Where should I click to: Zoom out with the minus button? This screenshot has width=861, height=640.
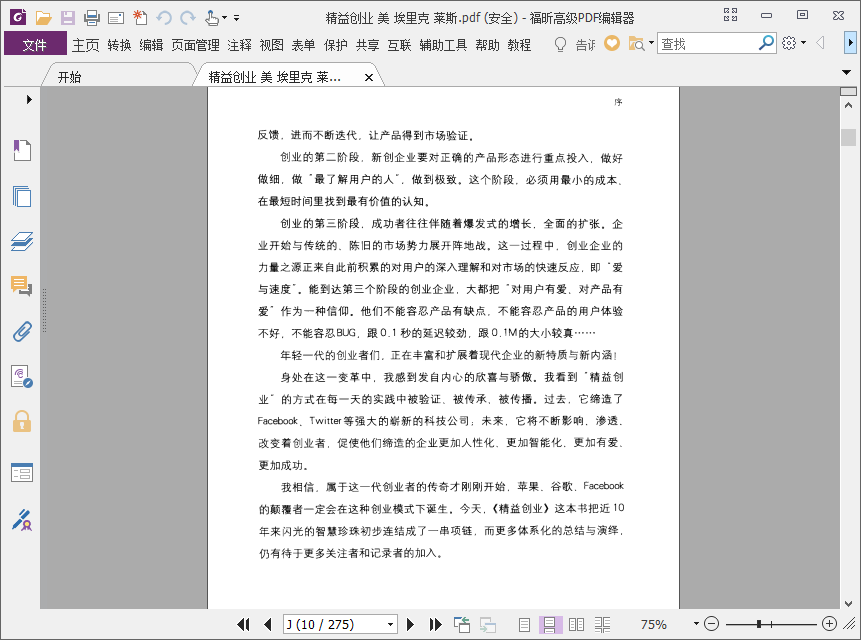pyautogui.click(x=712, y=624)
